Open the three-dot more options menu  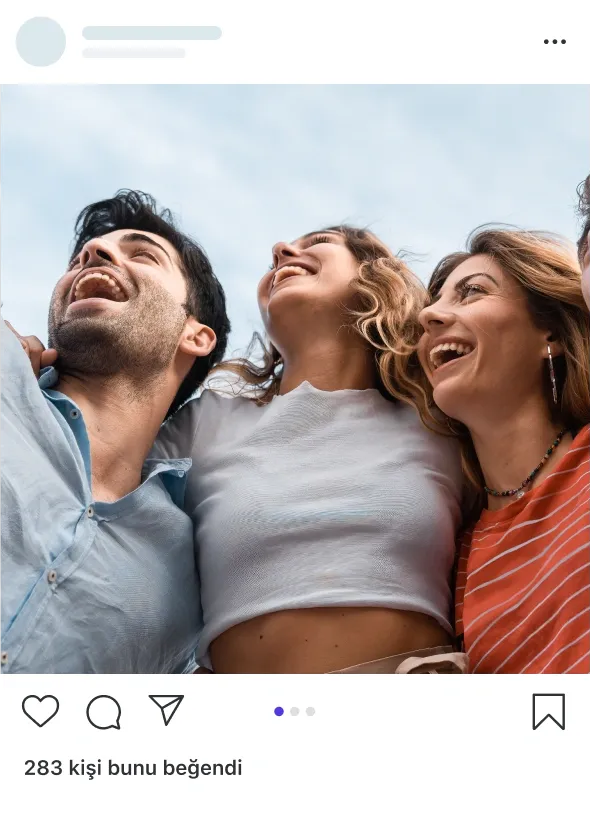pyautogui.click(x=554, y=41)
